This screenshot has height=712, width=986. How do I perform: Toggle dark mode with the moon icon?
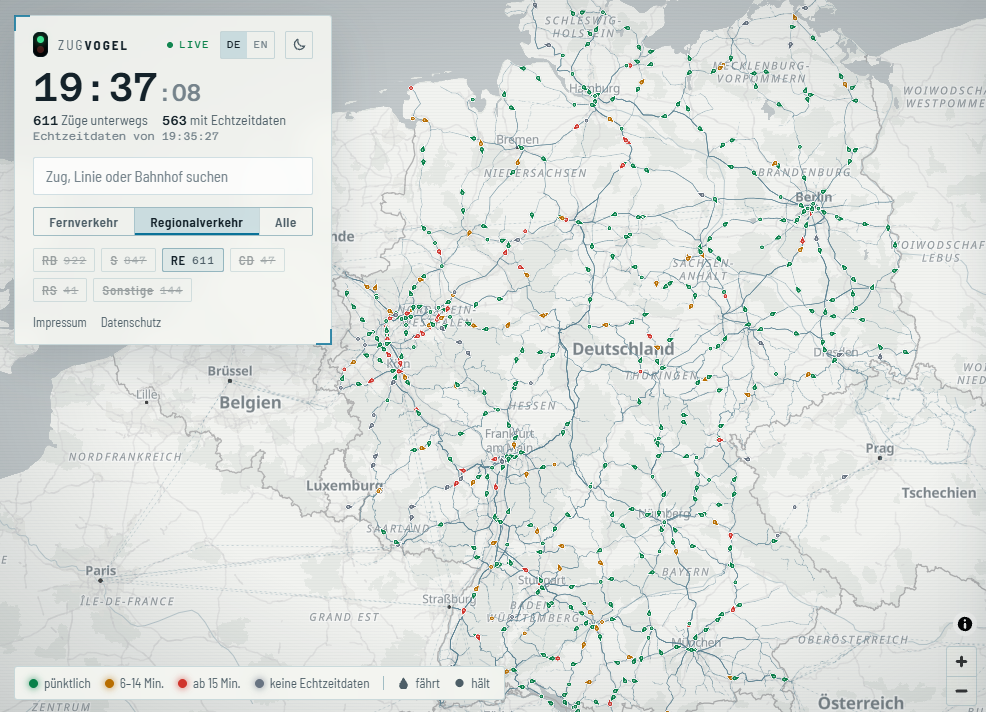tap(299, 45)
